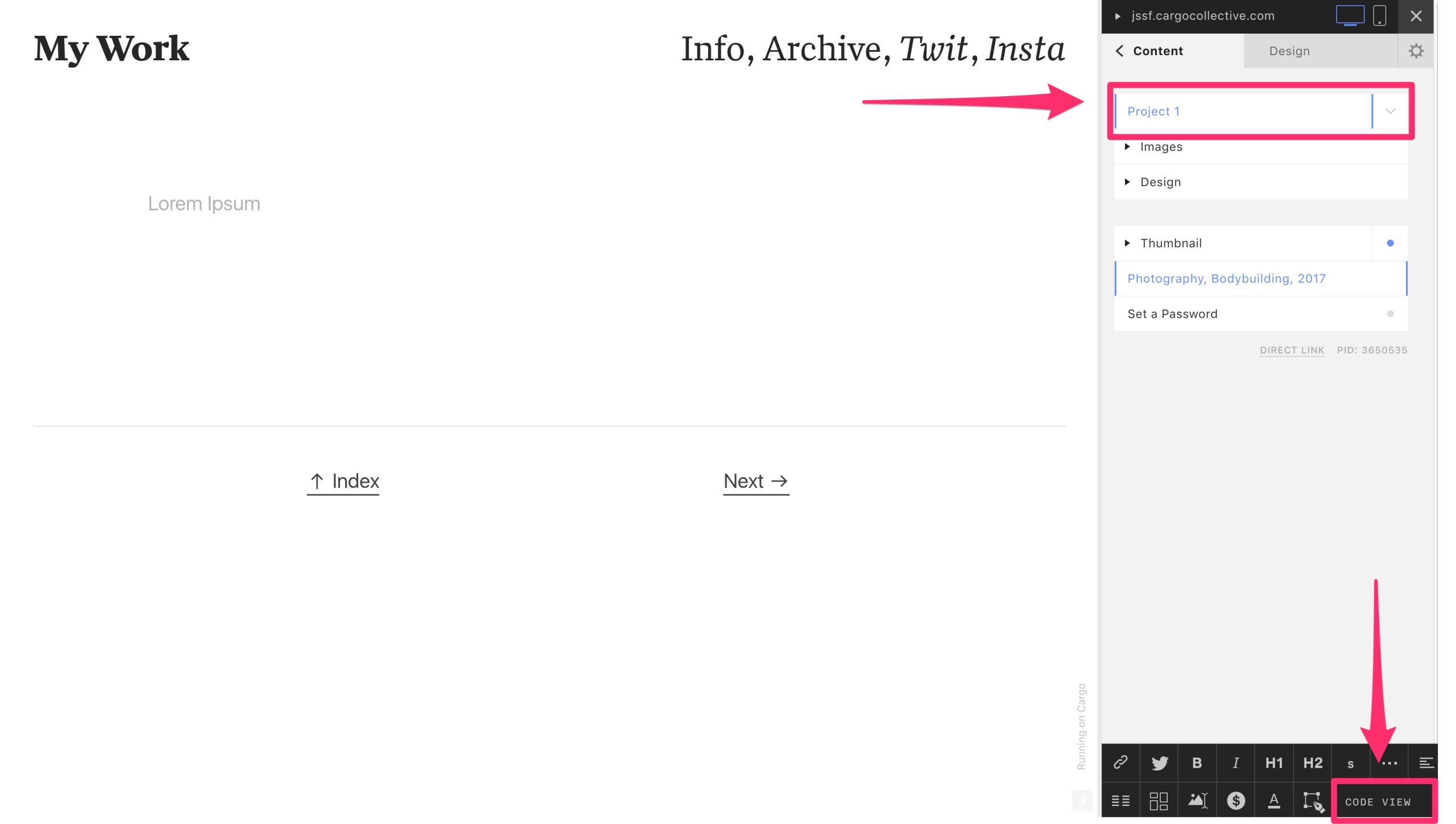Switch to mobile preview device icon

pos(1379,16)
